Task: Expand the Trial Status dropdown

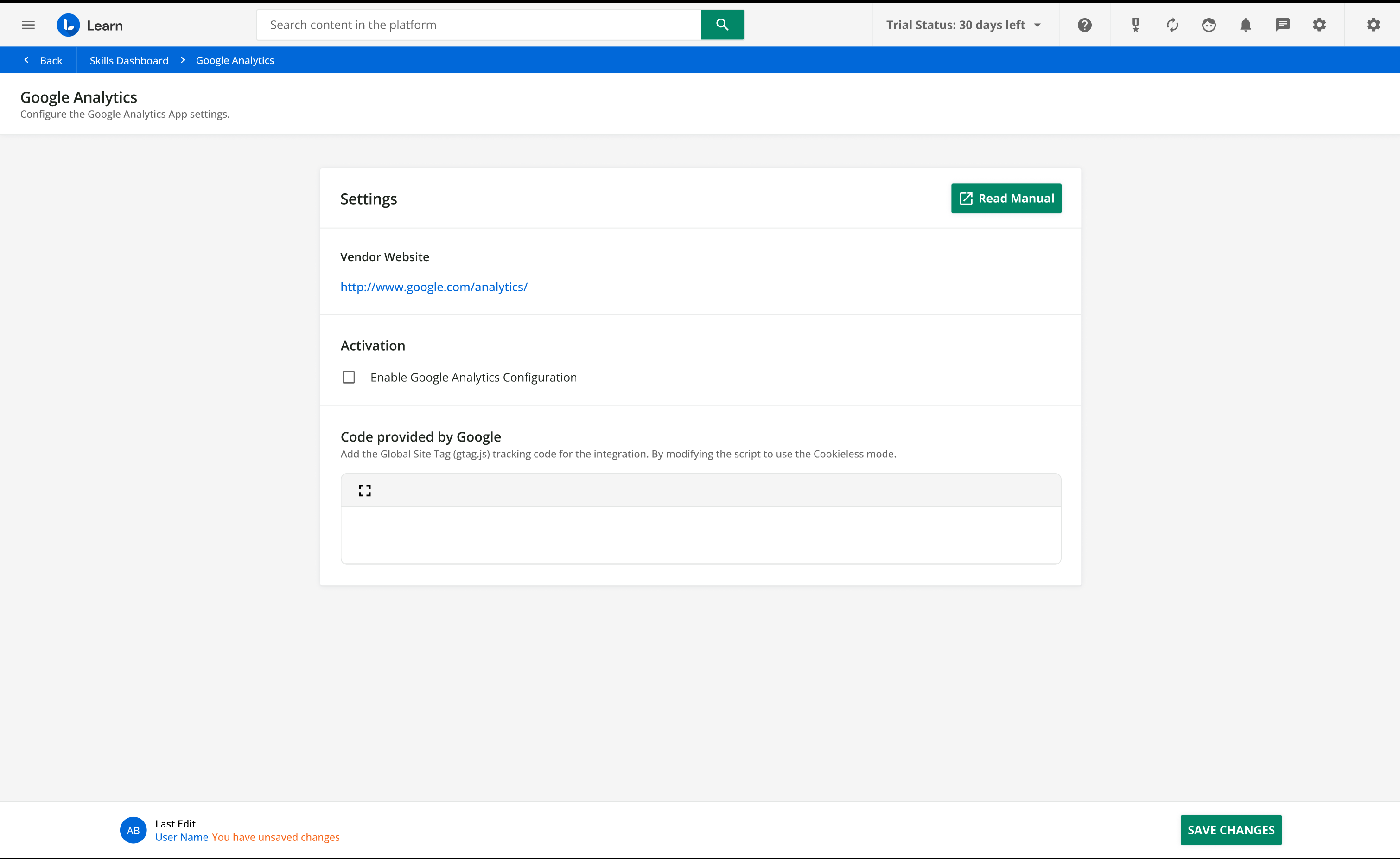Action: 964,25
